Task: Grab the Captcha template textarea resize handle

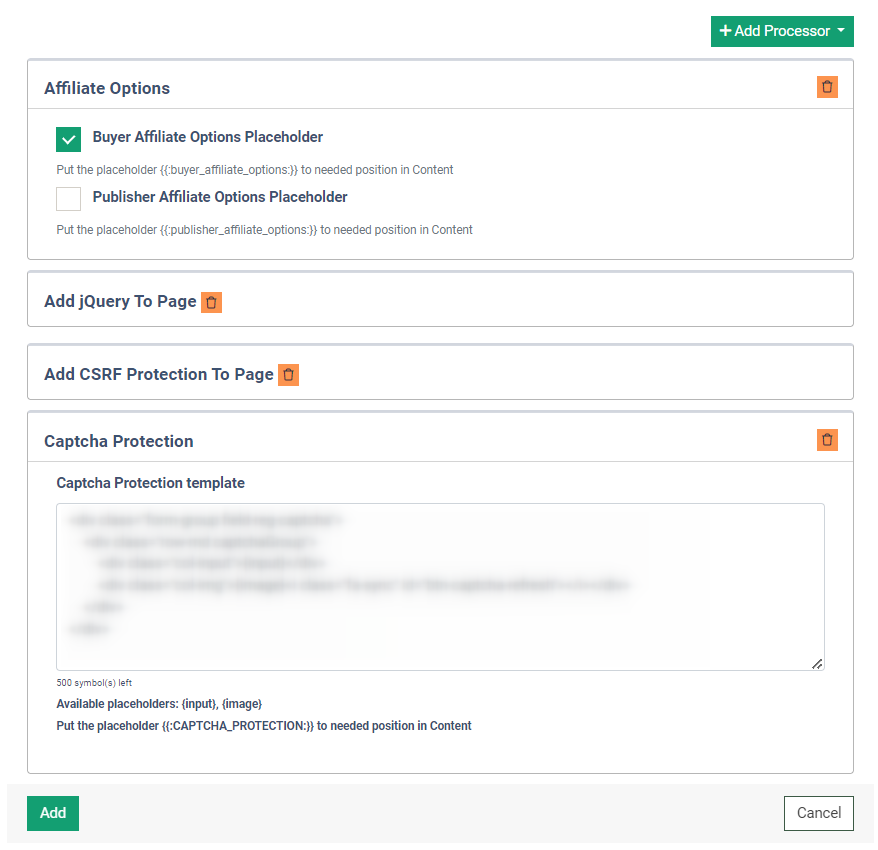Action: [x=817, y=663]
